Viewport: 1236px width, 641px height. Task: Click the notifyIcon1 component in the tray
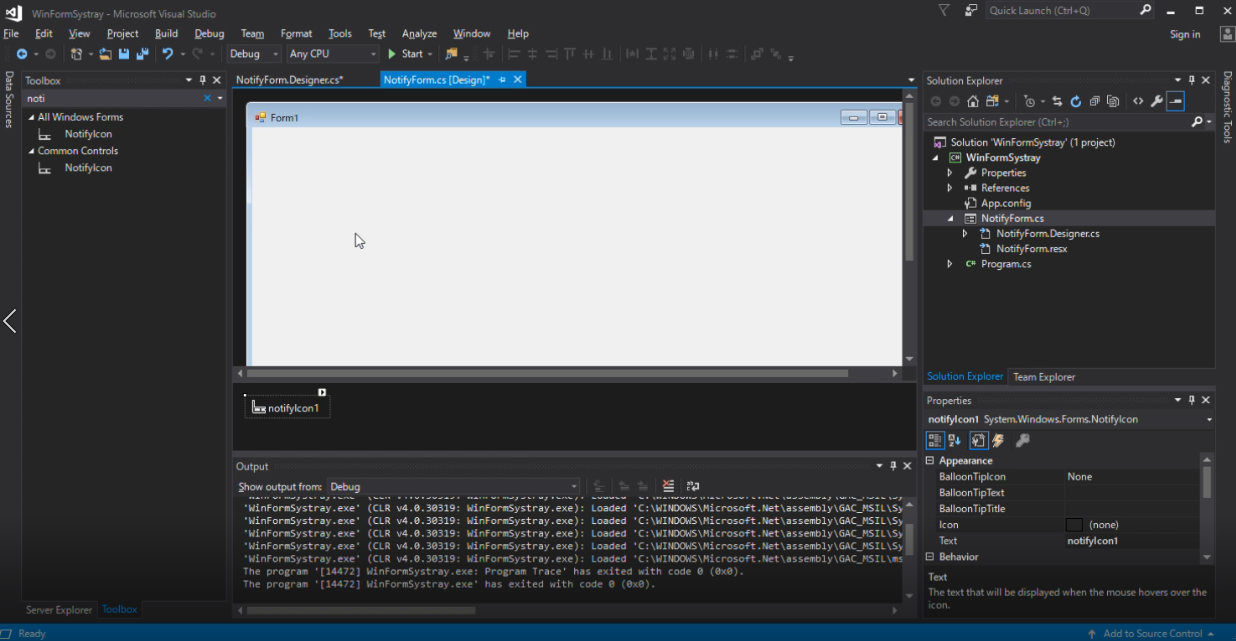[287, 408]
